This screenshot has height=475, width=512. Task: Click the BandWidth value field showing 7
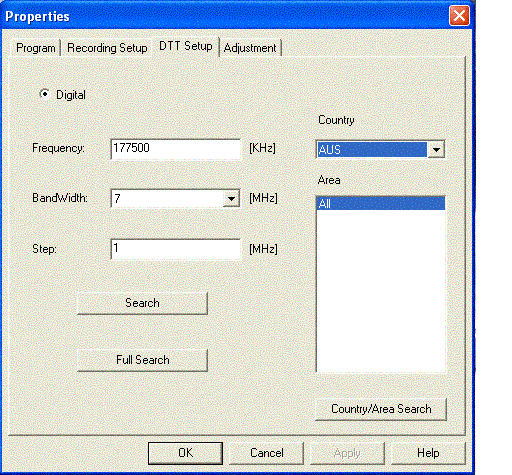click(167, 199)
